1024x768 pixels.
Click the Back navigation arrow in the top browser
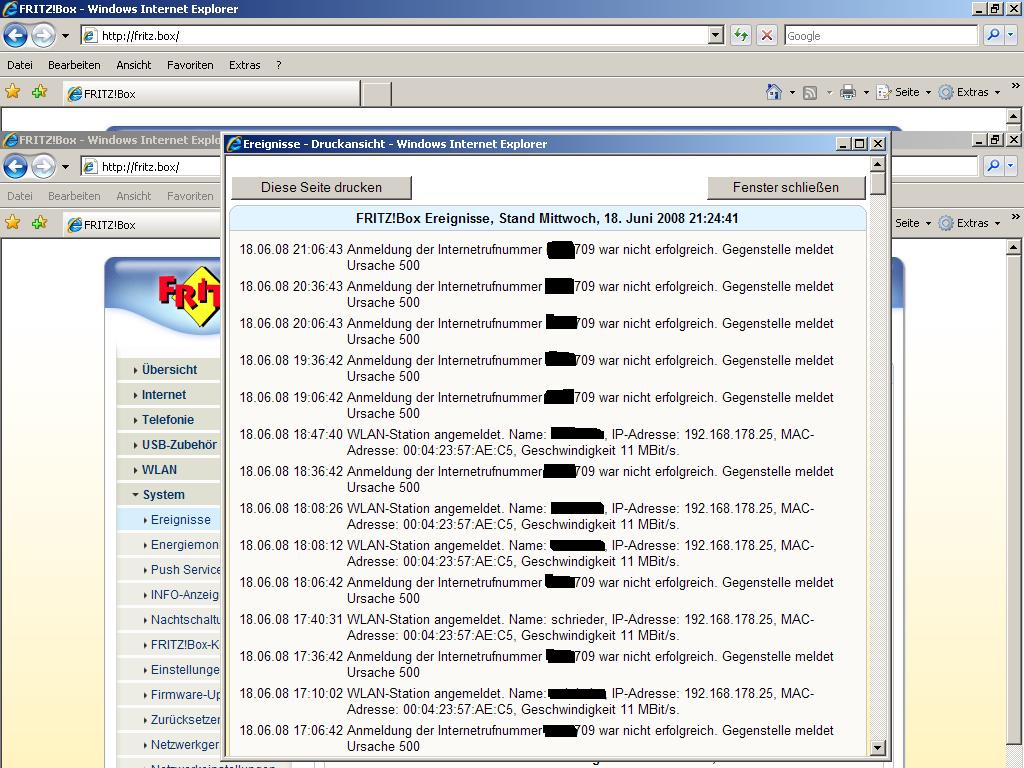[x=15, y=36]
